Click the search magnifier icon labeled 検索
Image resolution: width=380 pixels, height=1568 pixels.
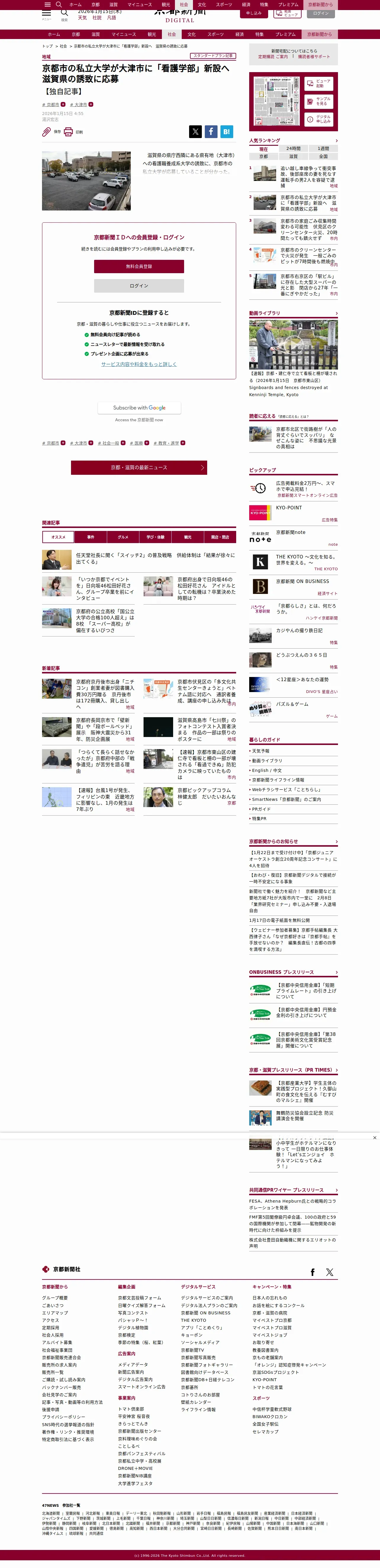pos(64,13)
